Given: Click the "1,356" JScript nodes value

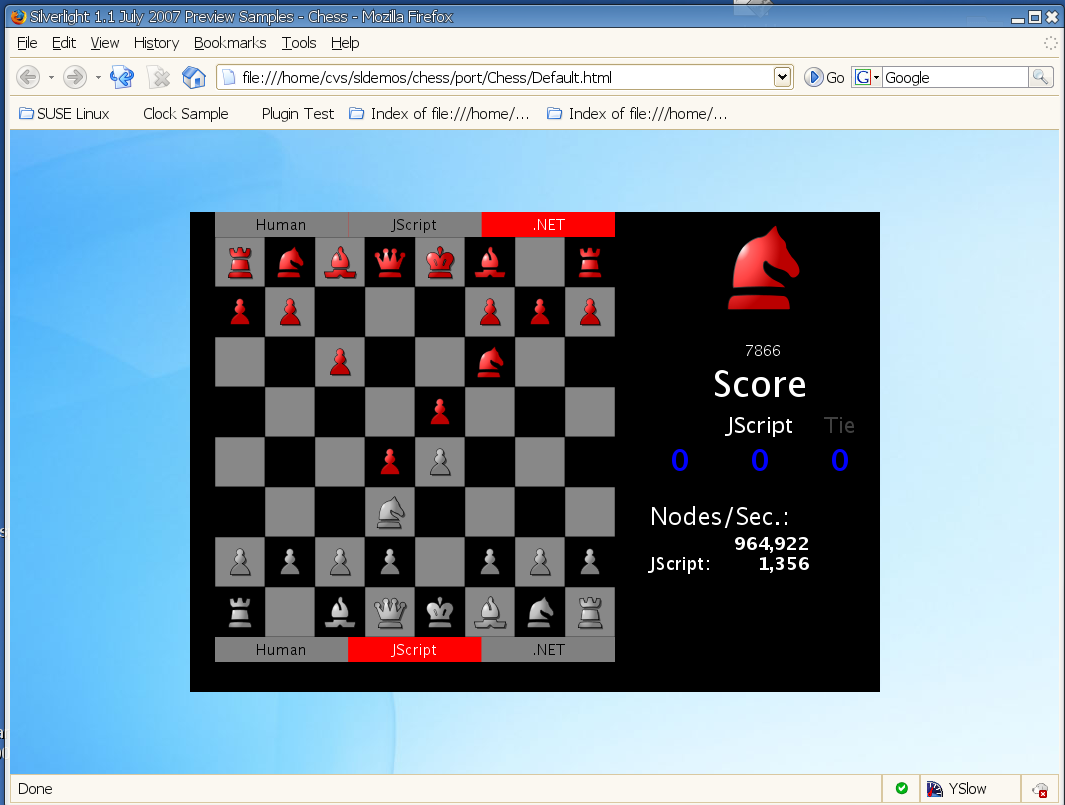Looking at the screenshot, I should tap(784, 564).
